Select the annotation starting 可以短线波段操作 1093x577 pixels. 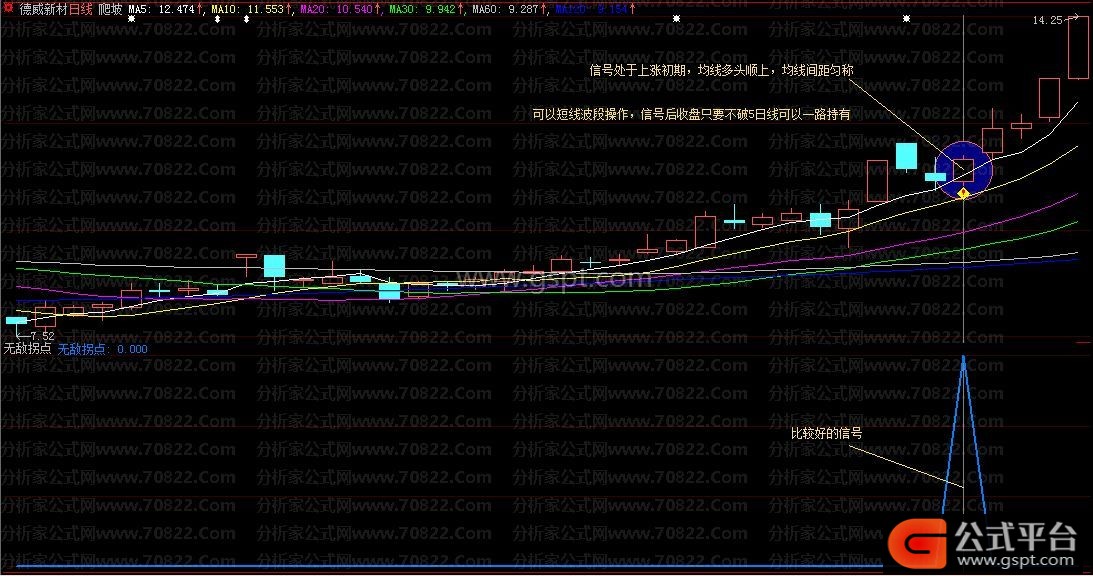(x=691, y=114)
